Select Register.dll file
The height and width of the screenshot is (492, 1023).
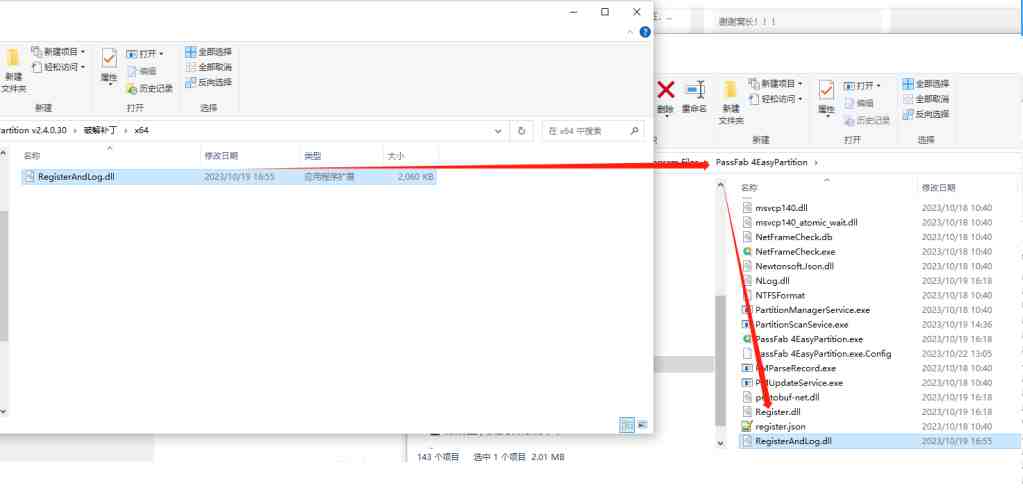coord(778,412)
